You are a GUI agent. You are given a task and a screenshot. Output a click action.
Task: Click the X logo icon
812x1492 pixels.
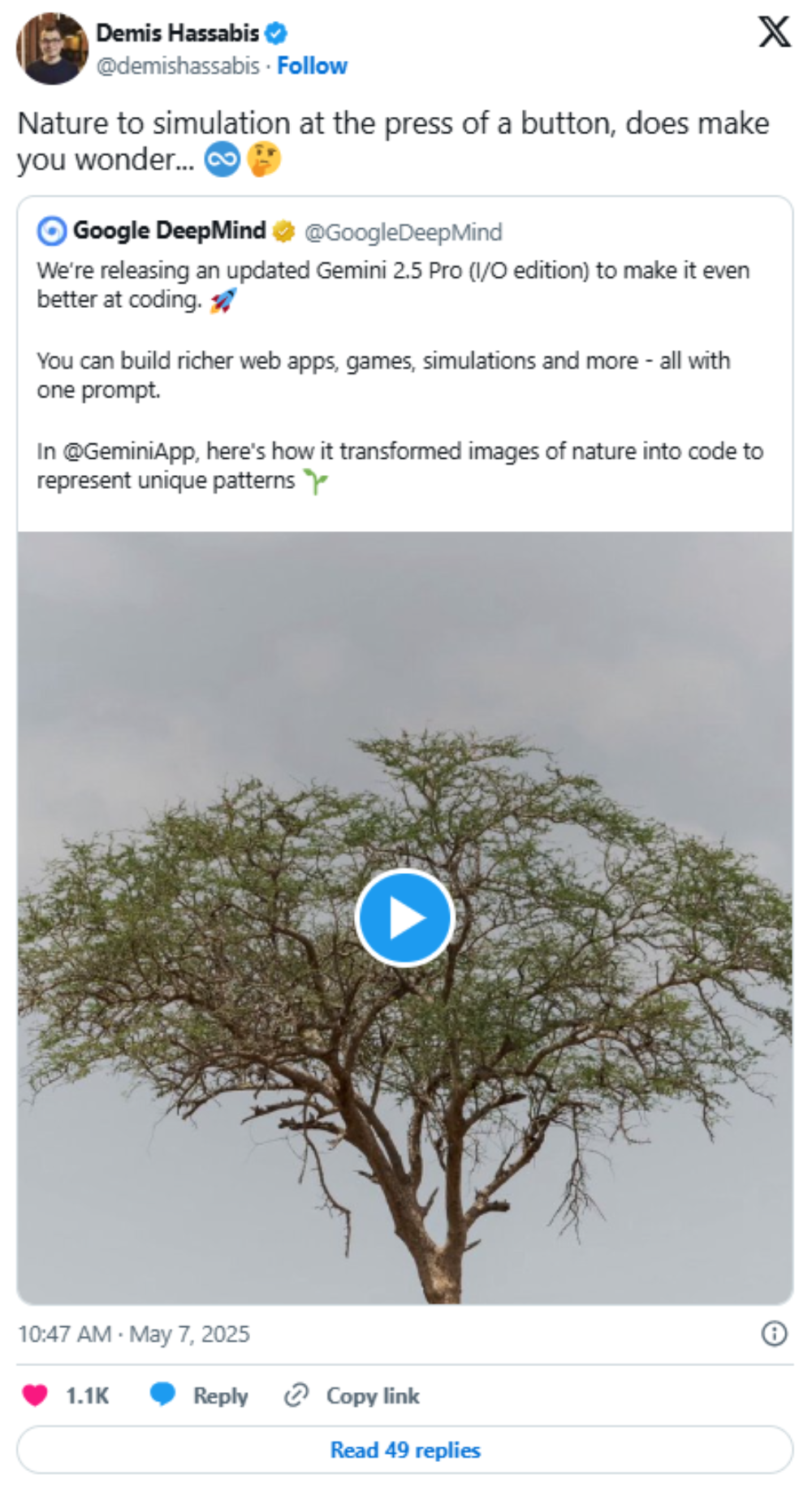pos(773,32)
